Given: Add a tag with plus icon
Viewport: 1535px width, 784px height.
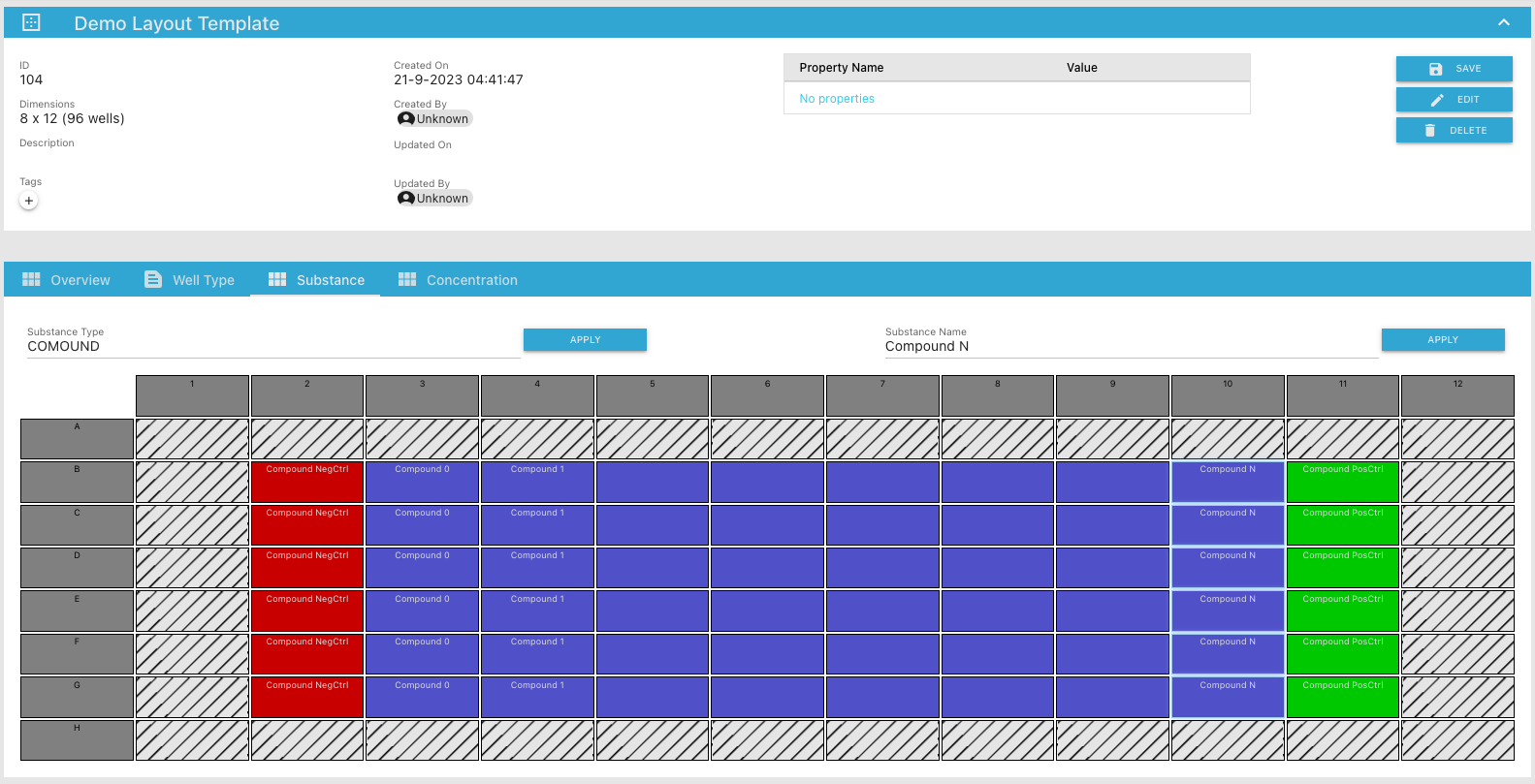Looking at the screenshot, I should point(29,201).
